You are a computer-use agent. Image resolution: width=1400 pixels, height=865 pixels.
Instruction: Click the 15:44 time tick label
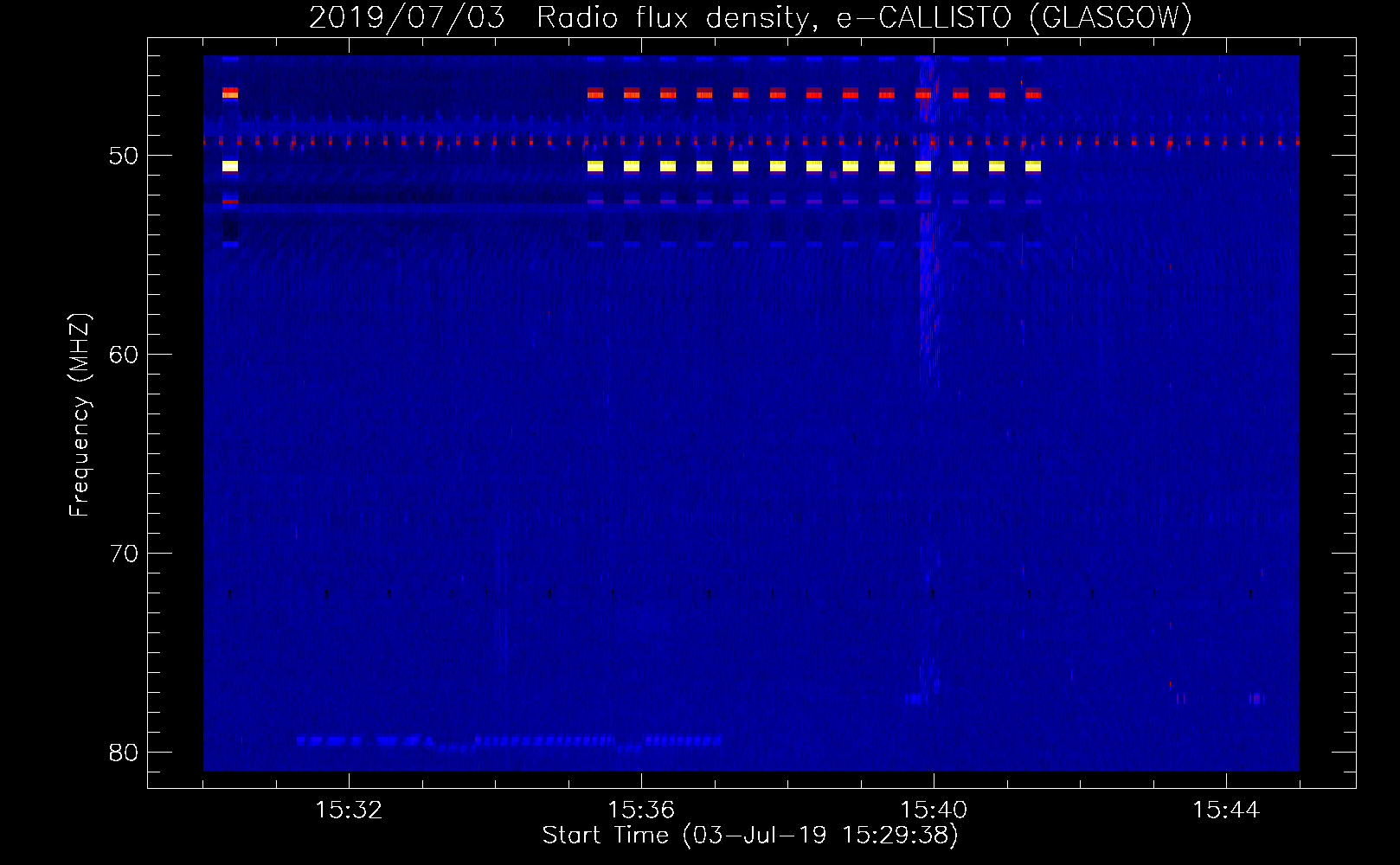(x=1226, y=811)
